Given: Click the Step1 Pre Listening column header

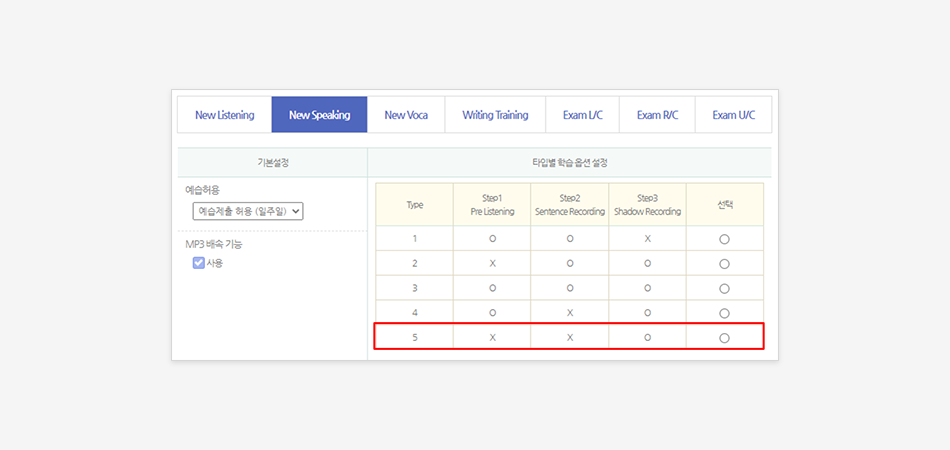Looking at the screenshot, I should click(492, 205).
